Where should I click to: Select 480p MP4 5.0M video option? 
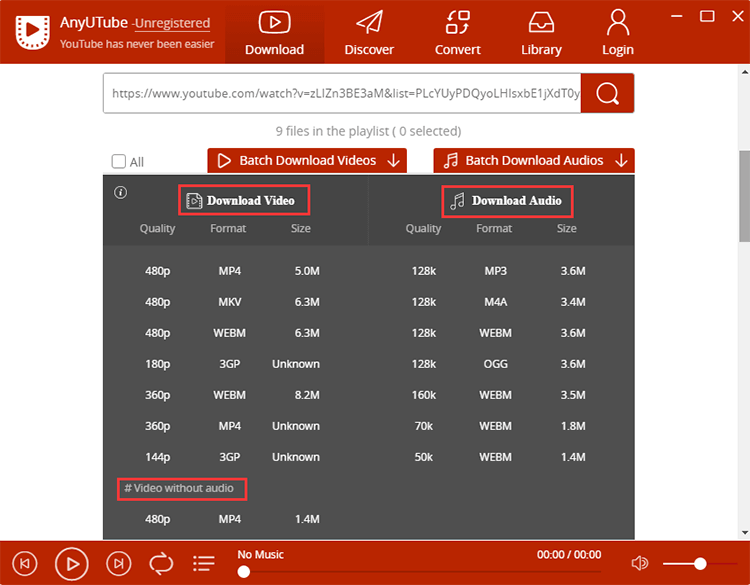click(x=232, y=271)
